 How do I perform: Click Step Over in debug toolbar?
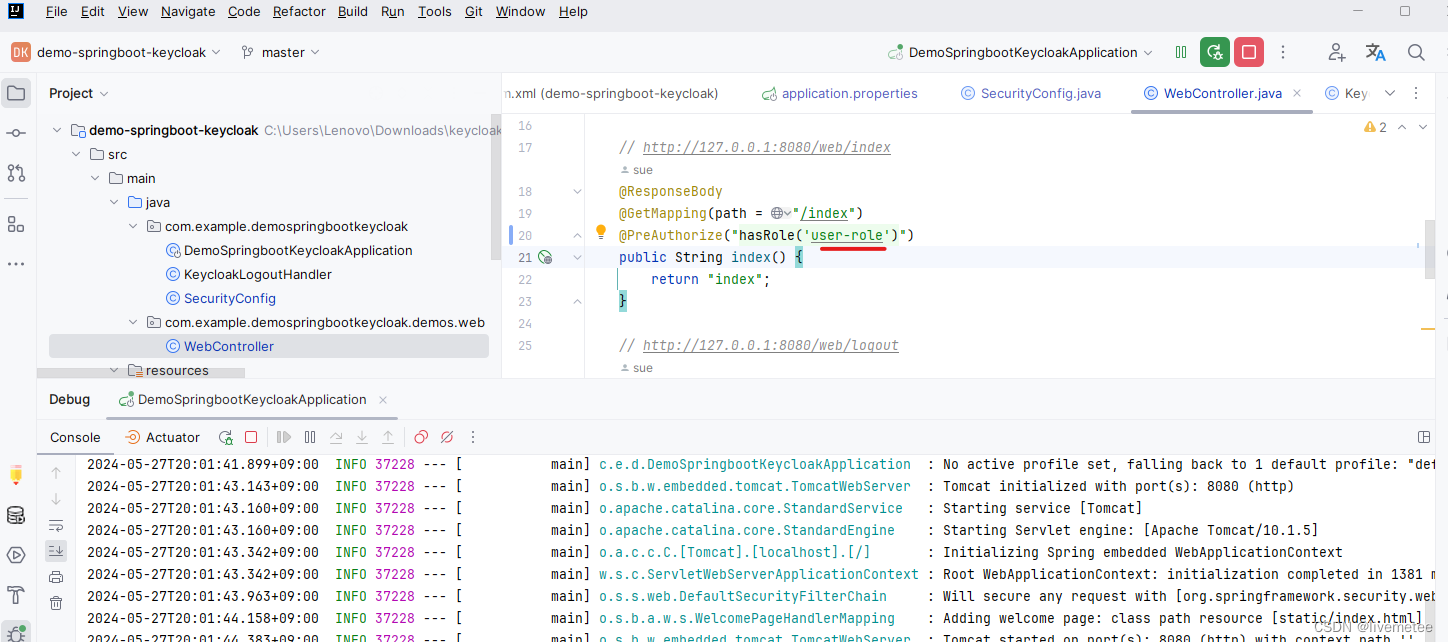(336, 437)
